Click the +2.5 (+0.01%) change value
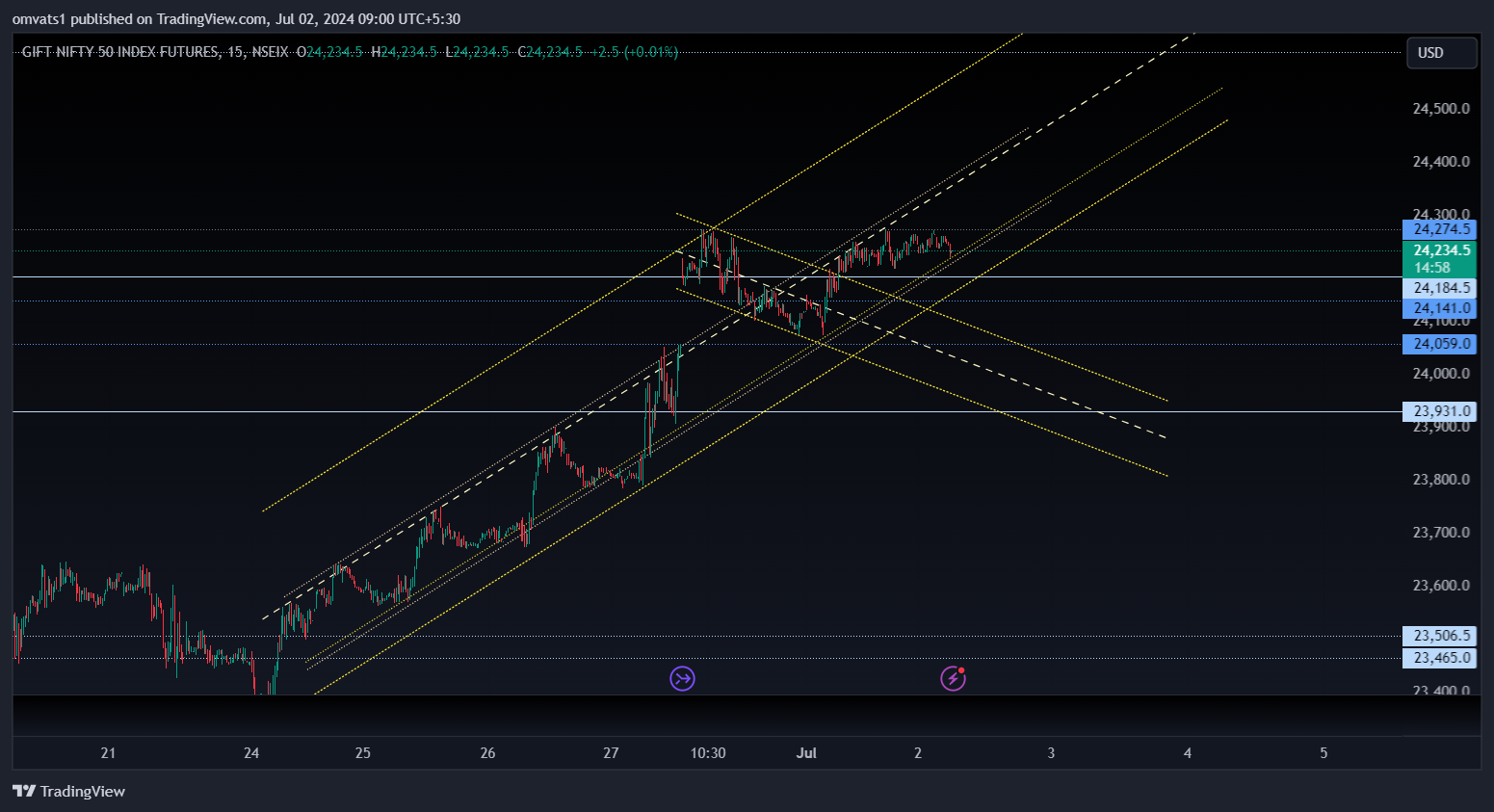 [634, 52]
